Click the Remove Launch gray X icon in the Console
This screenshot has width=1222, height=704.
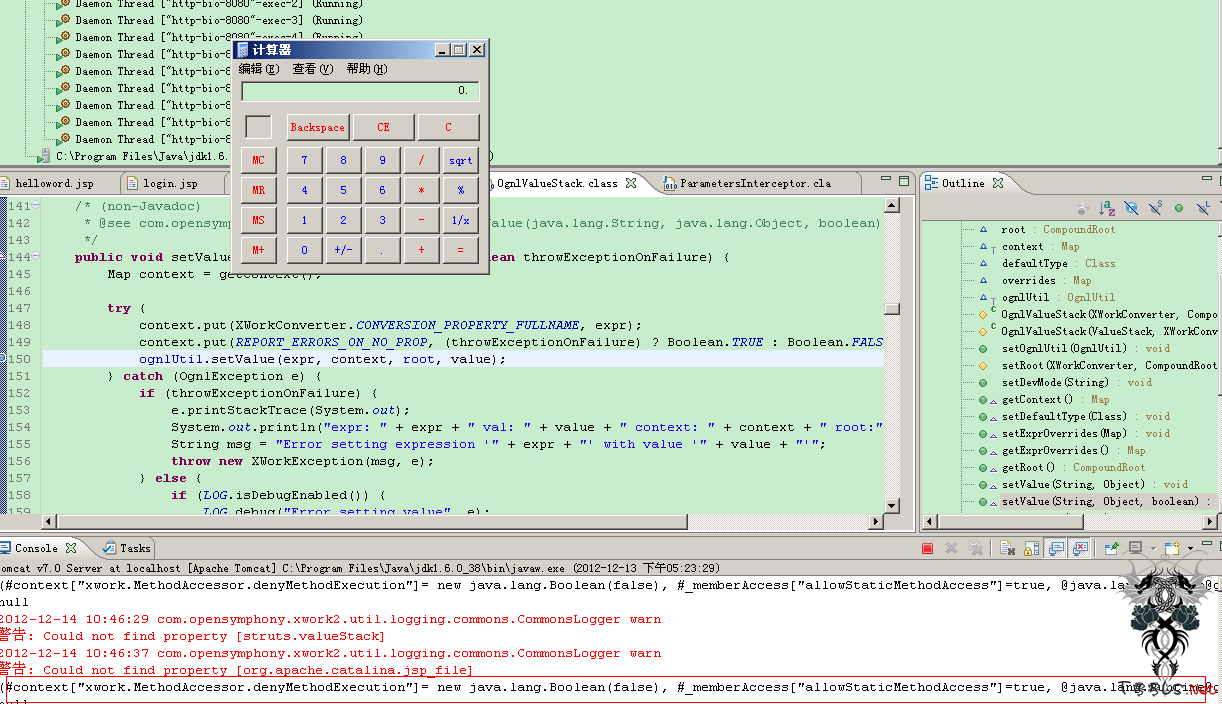(951, 548)
